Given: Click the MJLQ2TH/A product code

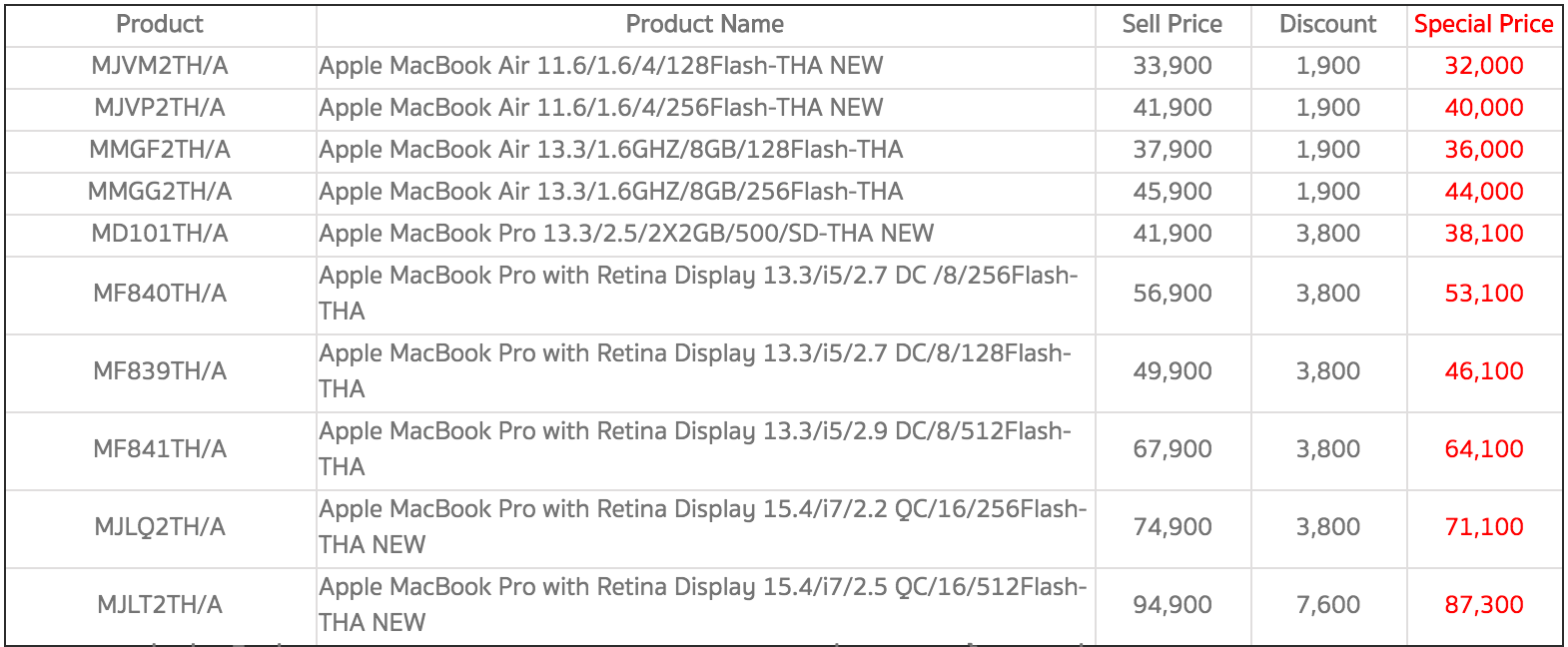Looking at the screenshot, I should point(160,527).
